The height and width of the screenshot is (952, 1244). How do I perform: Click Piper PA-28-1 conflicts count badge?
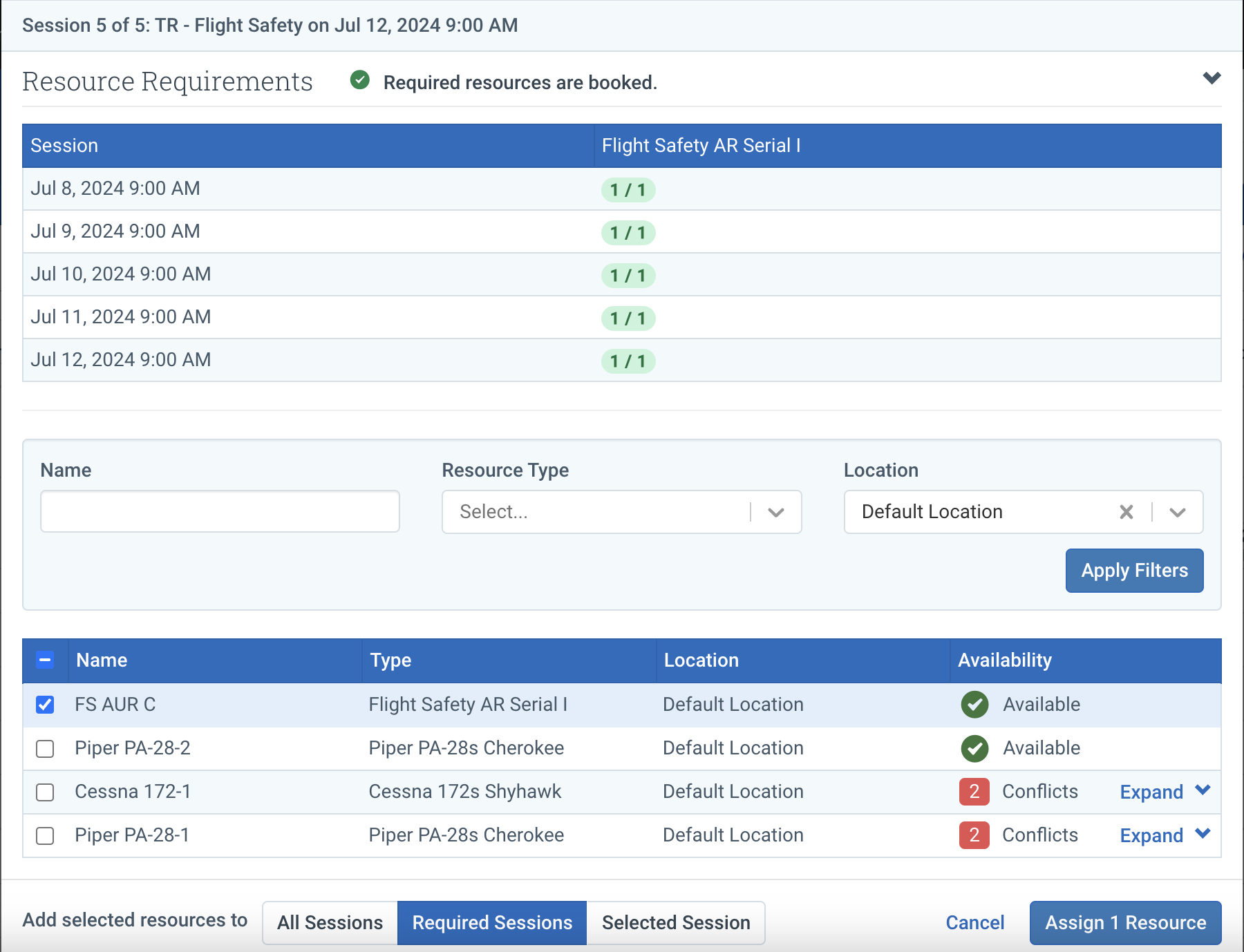click(974, 835)
